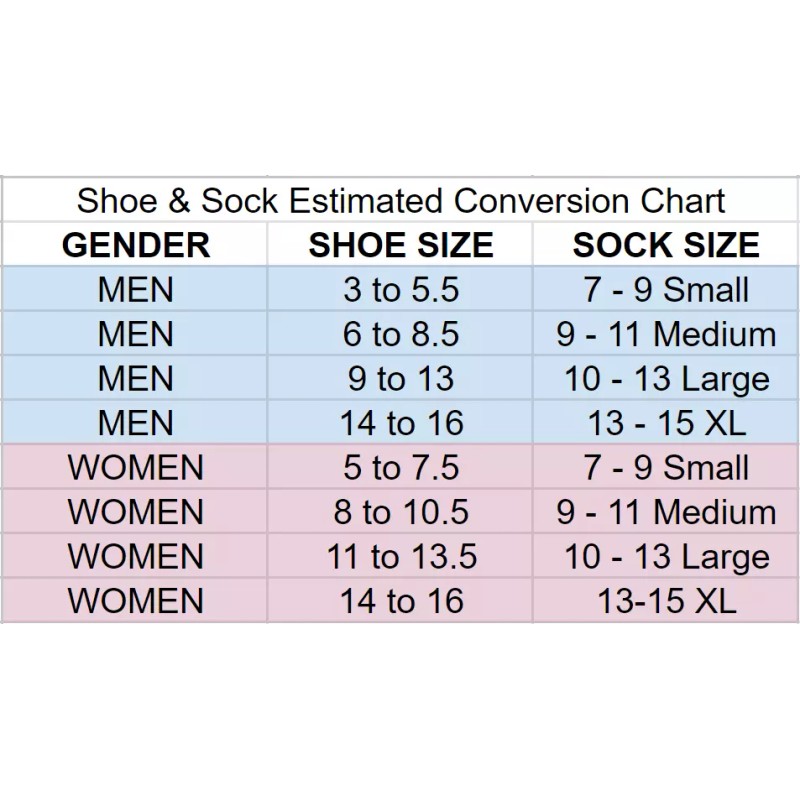The image size is (800, 800).
Task: Click the "6 to 8.5" shoe size cell
Action: click(x=401, y=334)
